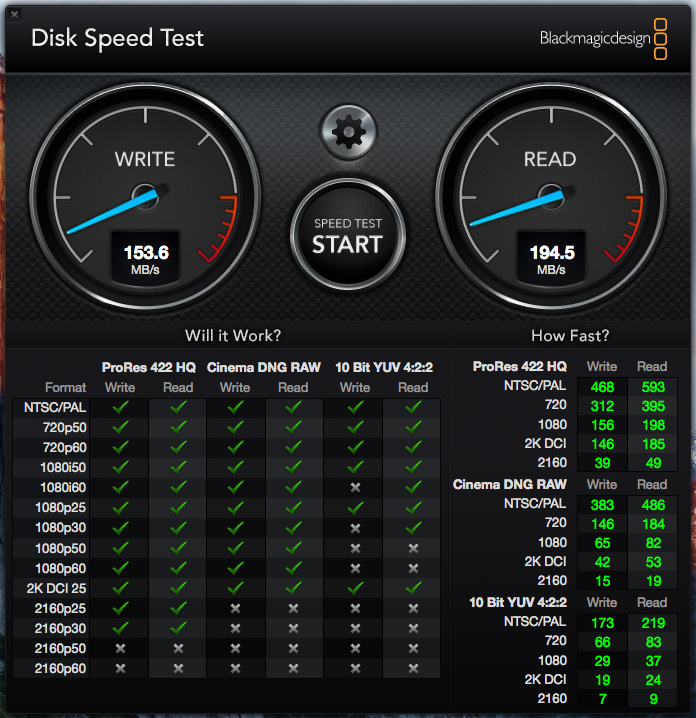Click 10 Bit YUV Write cross for 2160p60
Image resolution: width=696 pixels, height=718 pixels.
355,668
